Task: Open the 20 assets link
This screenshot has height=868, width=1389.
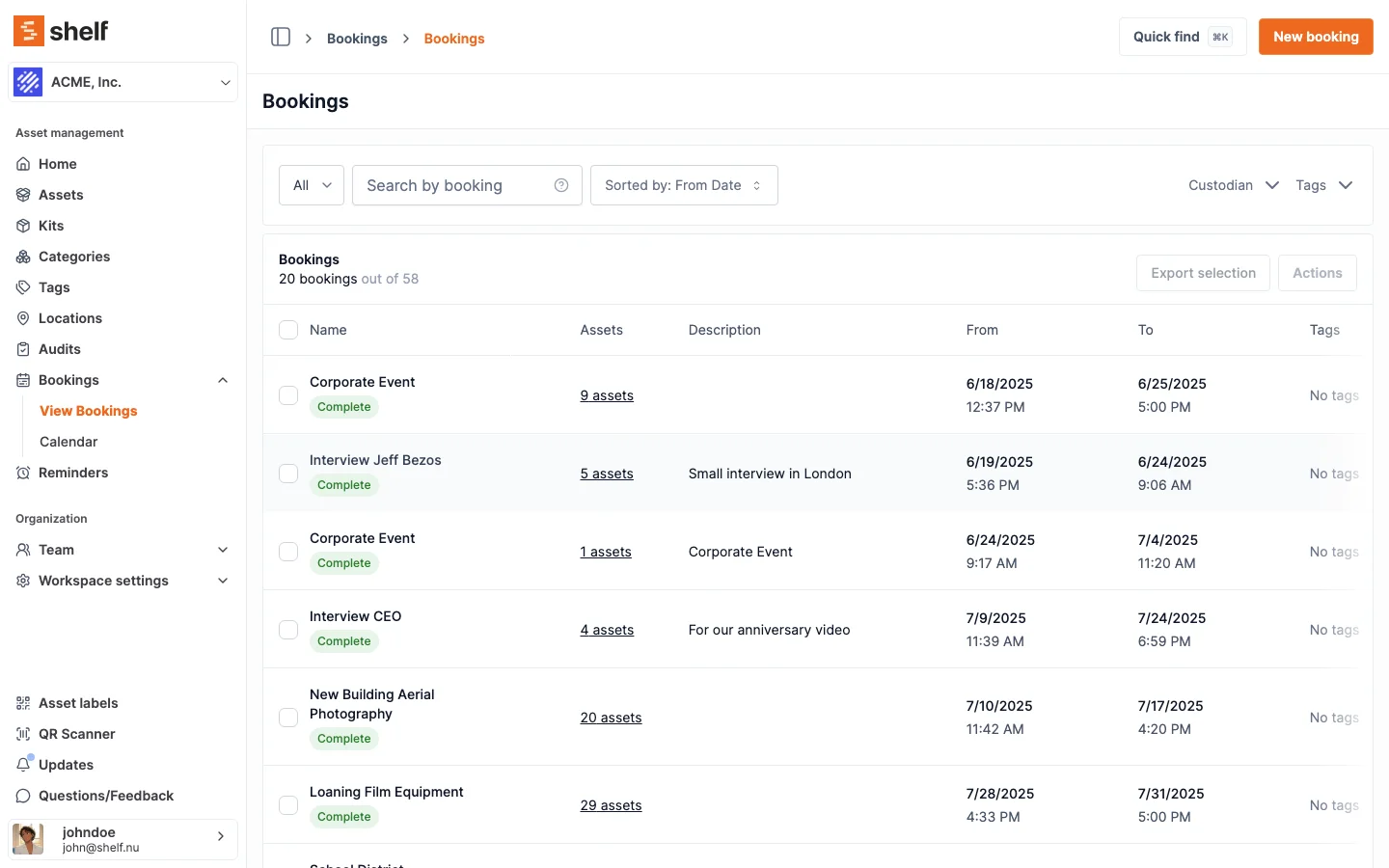Action: point(611,718)
